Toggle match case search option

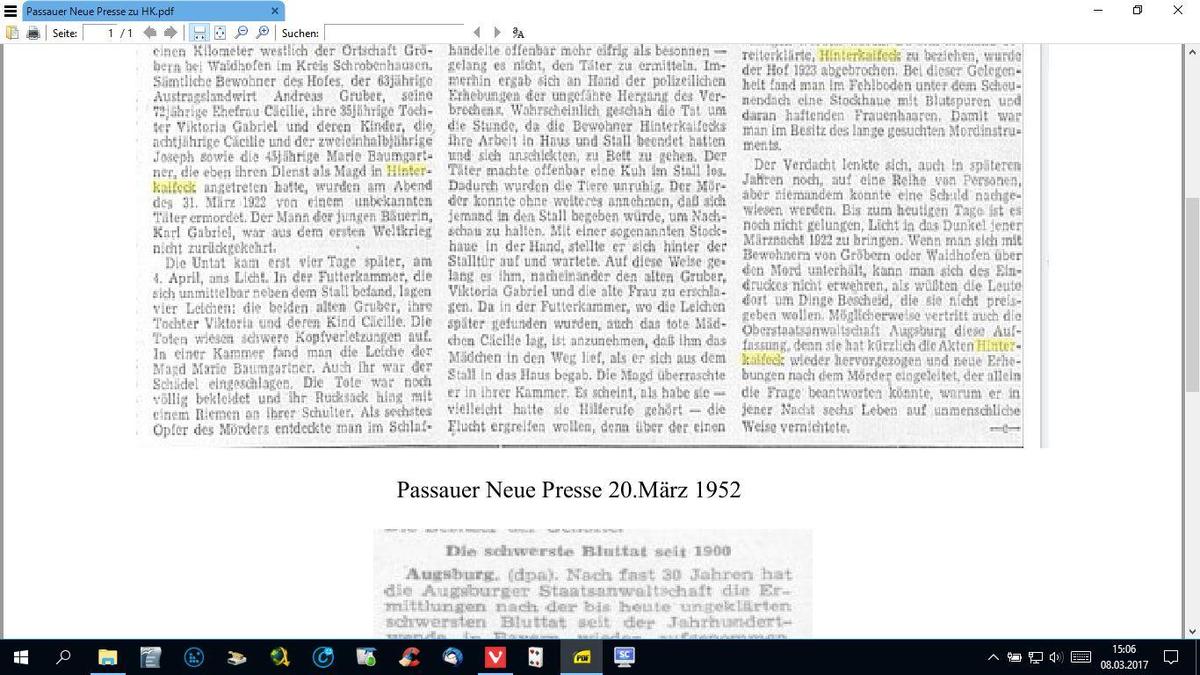[x=518, y=33]
